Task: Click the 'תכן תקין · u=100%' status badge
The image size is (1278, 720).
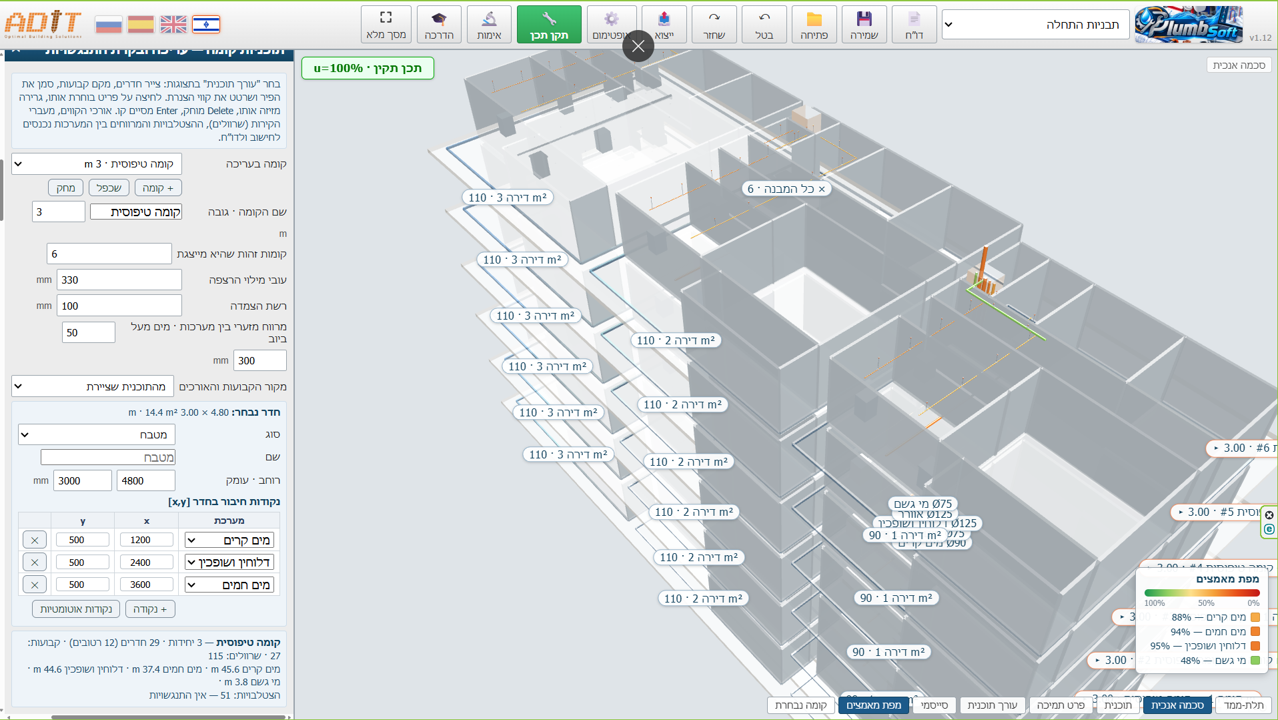Action: point(368,68)
